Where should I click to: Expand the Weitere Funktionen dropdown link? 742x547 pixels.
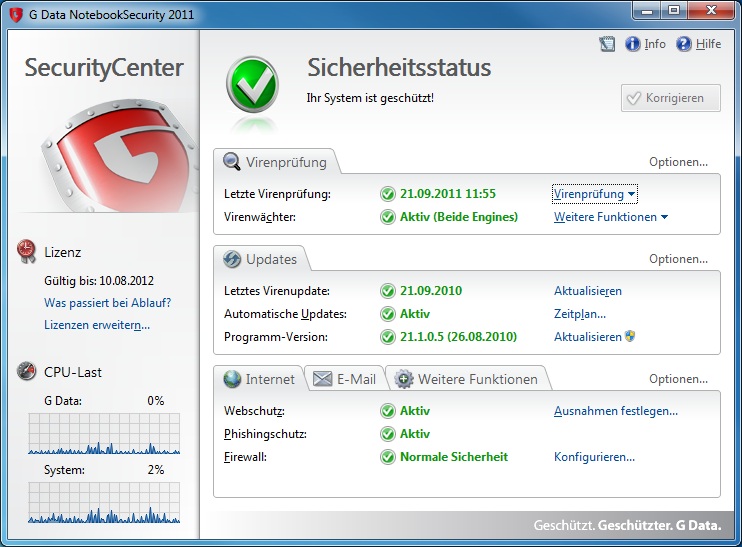click(x=611, y=217)
